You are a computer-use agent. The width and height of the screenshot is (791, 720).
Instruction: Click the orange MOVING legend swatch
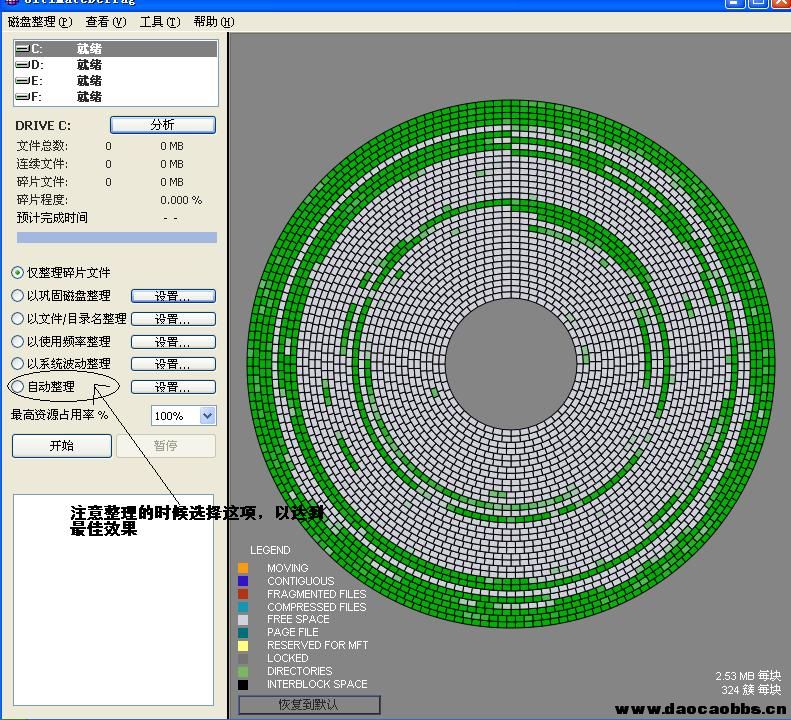[x=243, y=568]
